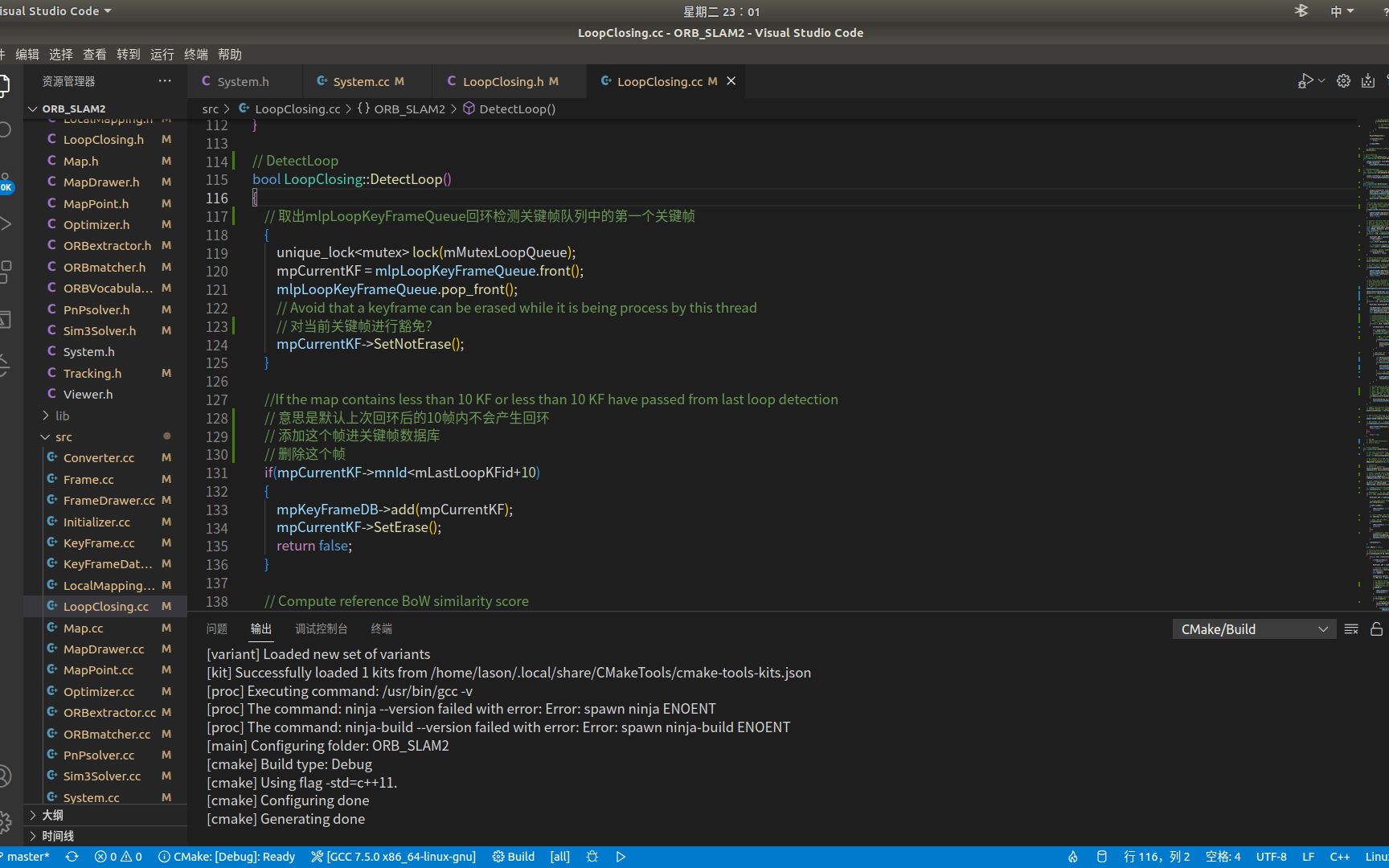Image resolution: width=1389 pixels, height=868 pixels.
Task: Collapse the ORB_SLAM2 root folder
Action: 105,108
